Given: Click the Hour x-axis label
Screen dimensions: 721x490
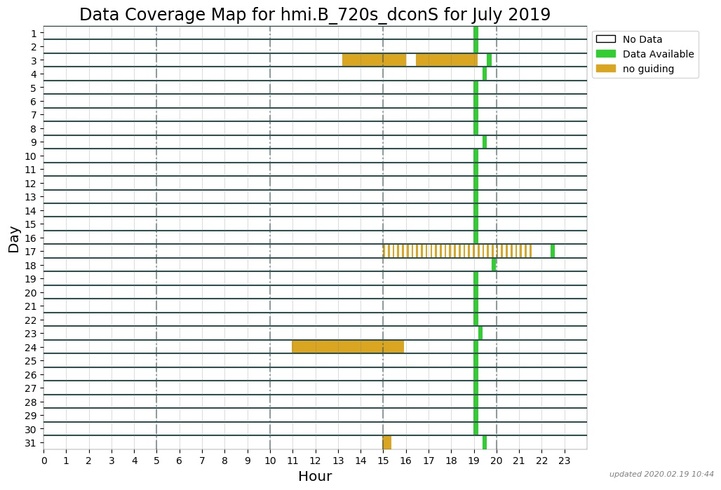Looking at the screenshot, I should [315, 477].
